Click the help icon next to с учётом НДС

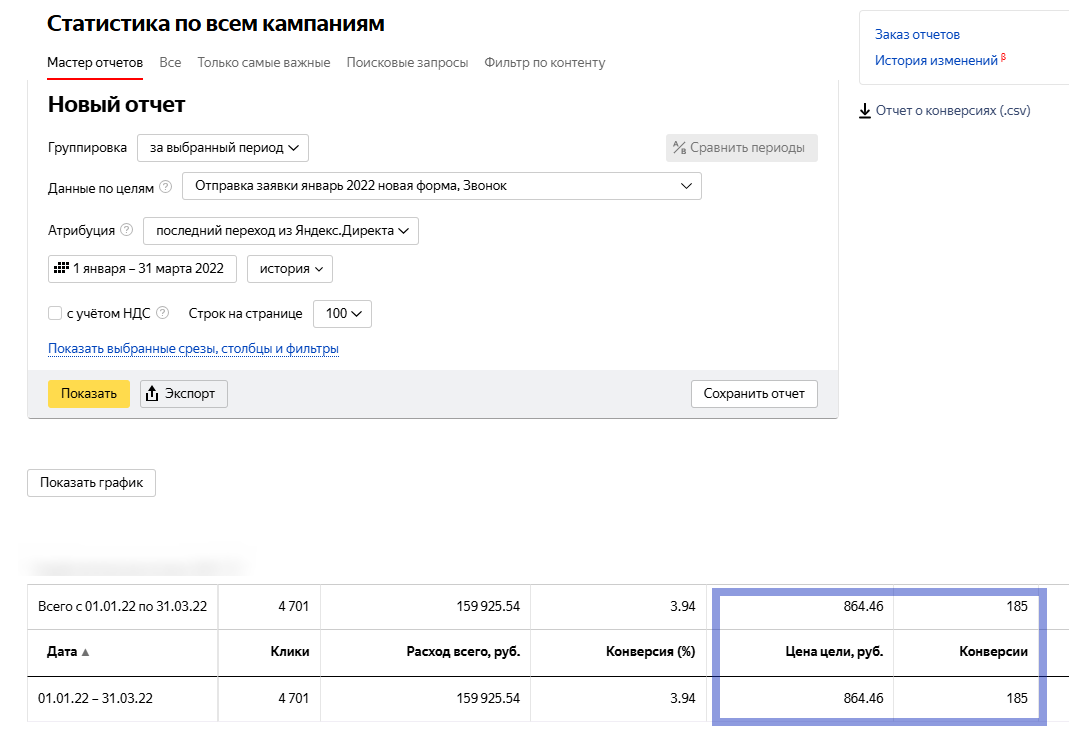163,313
